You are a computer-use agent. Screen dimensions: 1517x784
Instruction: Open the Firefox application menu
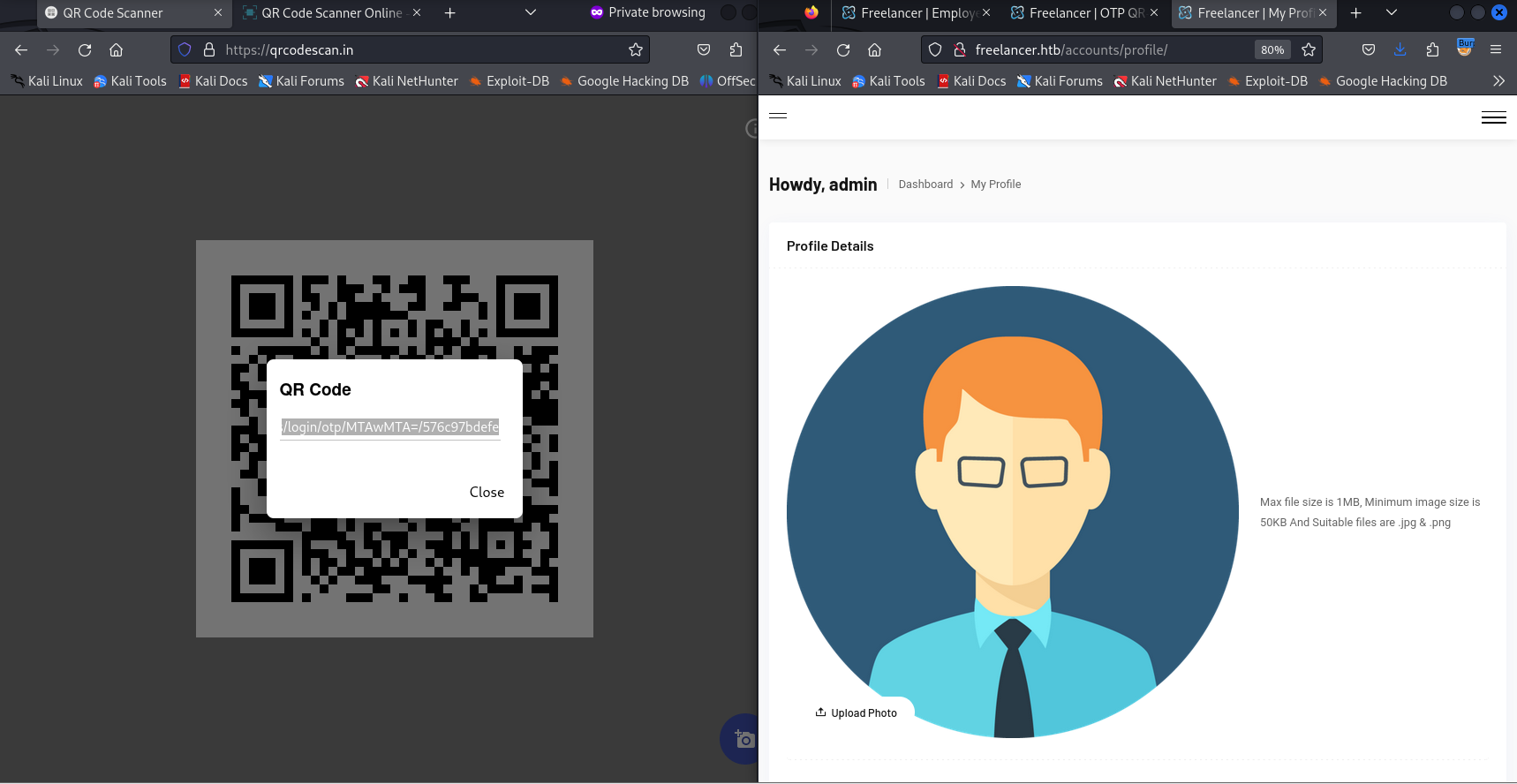1496,50
